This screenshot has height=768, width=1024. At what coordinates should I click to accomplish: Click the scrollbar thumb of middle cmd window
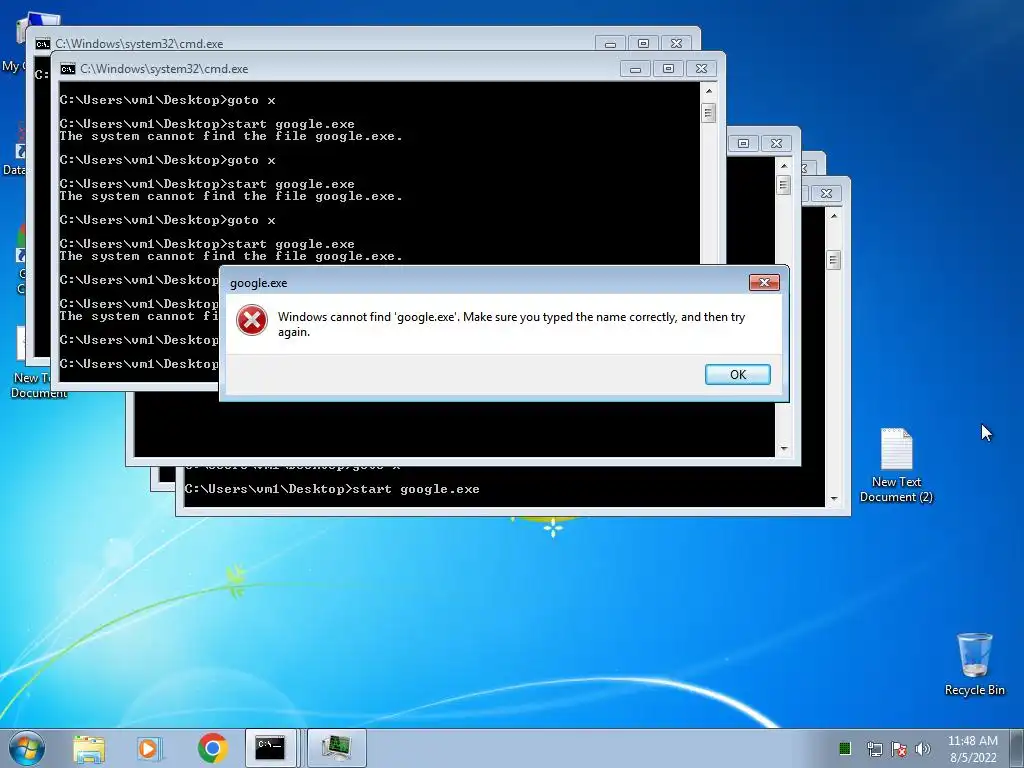[x=784, y=185]
